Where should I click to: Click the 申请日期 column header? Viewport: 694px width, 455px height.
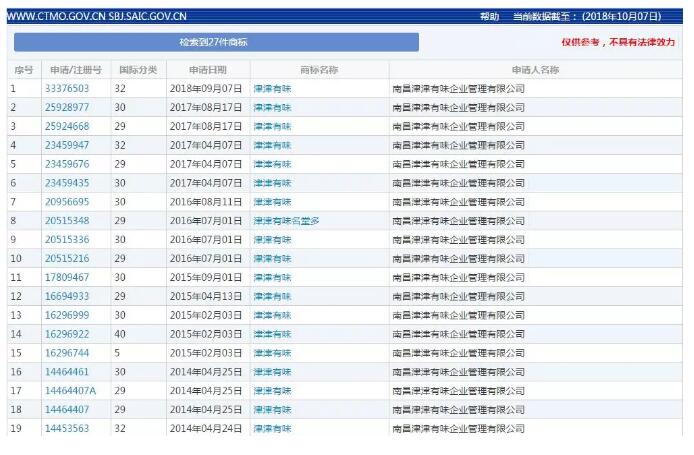click(x=208, y=70)
